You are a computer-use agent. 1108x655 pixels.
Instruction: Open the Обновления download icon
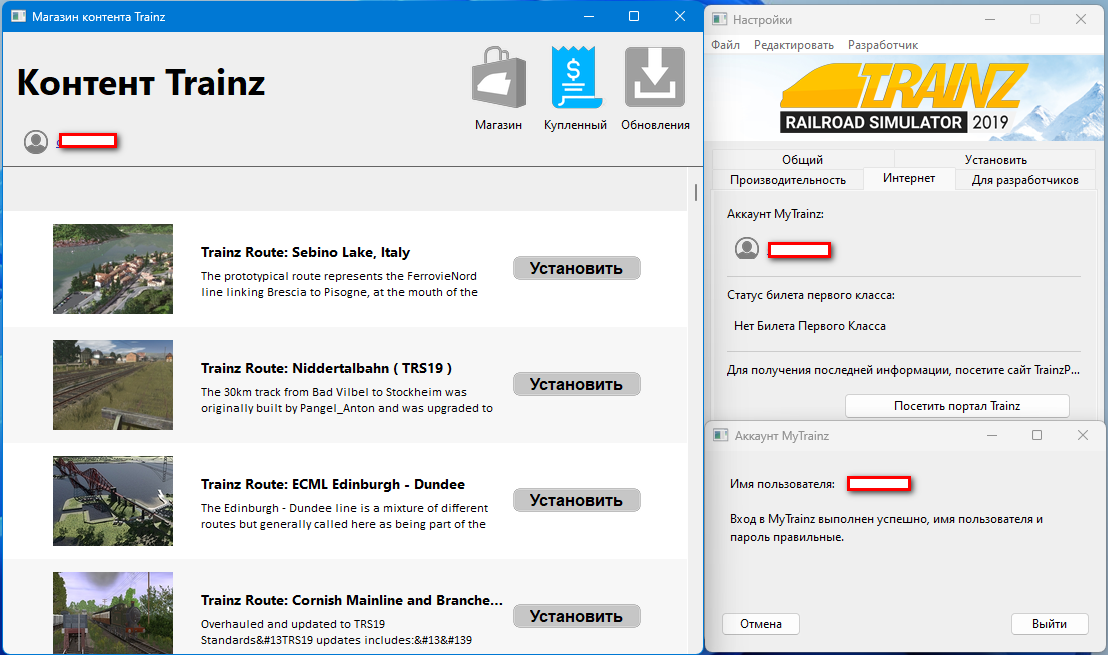[x=655, y=77]
